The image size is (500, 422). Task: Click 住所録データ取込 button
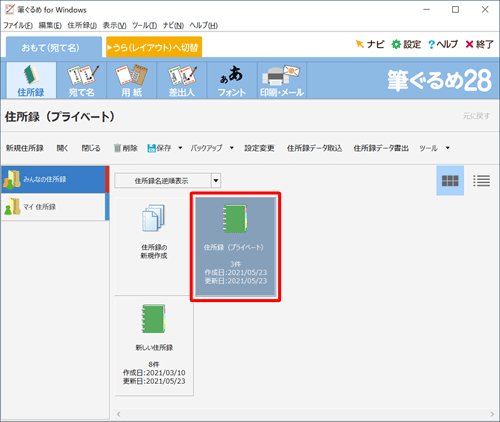[x=314, y=148]
